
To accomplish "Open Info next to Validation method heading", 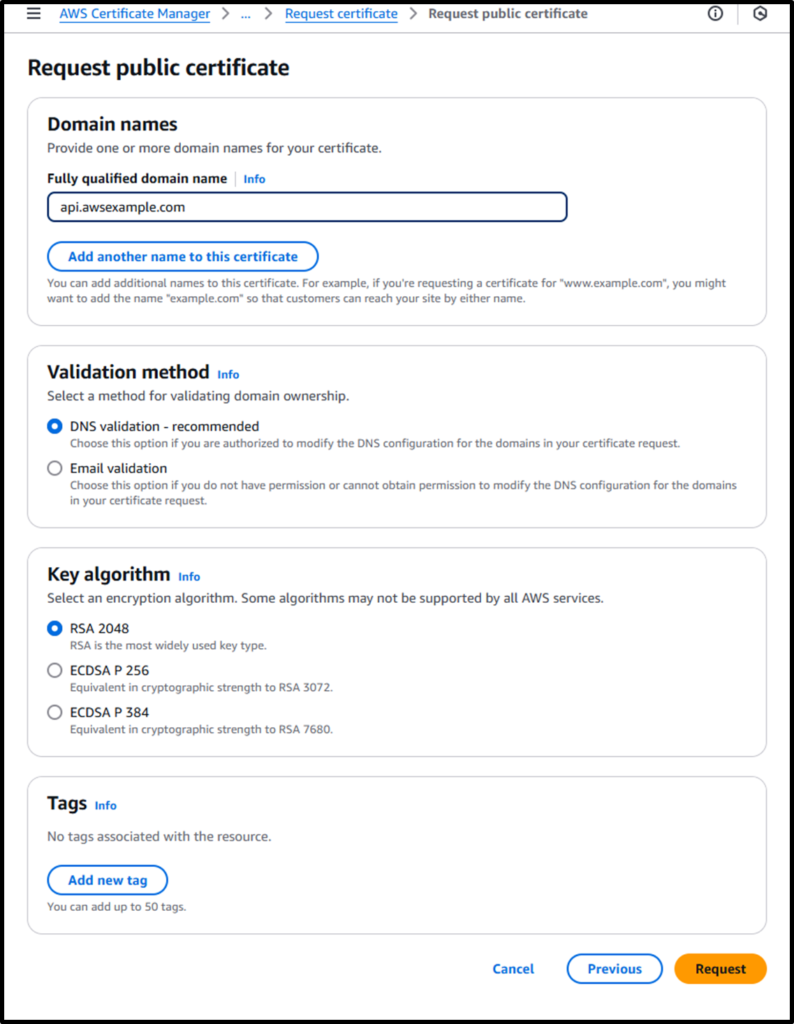I will pyautogui.click(x=228, y=374).
